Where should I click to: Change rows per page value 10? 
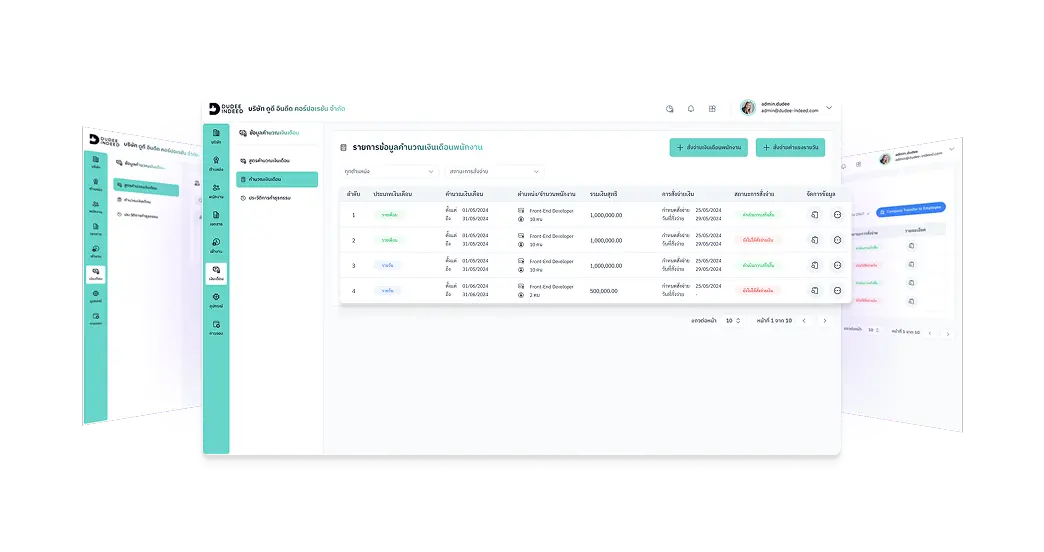734,321
